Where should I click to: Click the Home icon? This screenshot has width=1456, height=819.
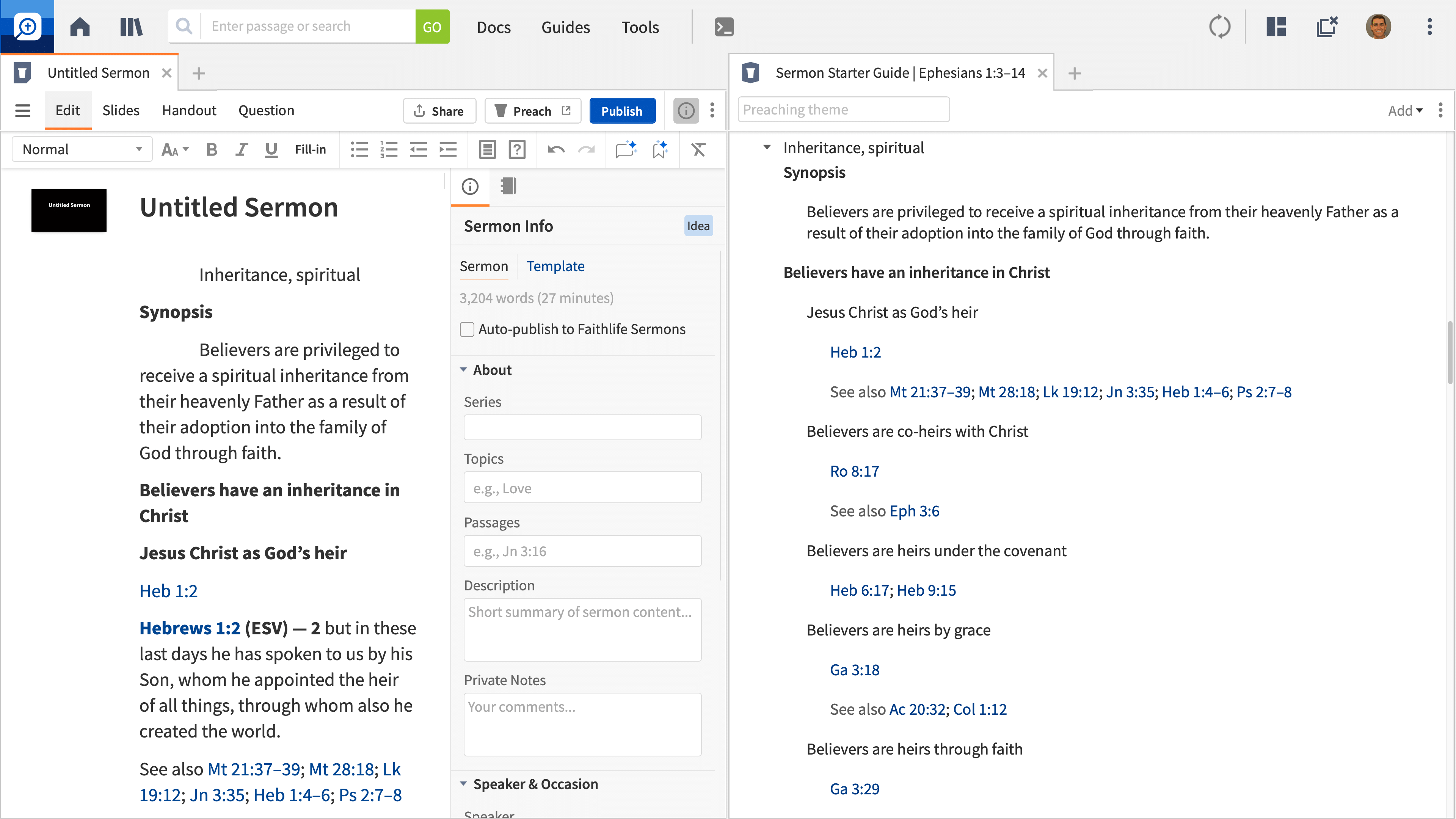coord(80,27)
